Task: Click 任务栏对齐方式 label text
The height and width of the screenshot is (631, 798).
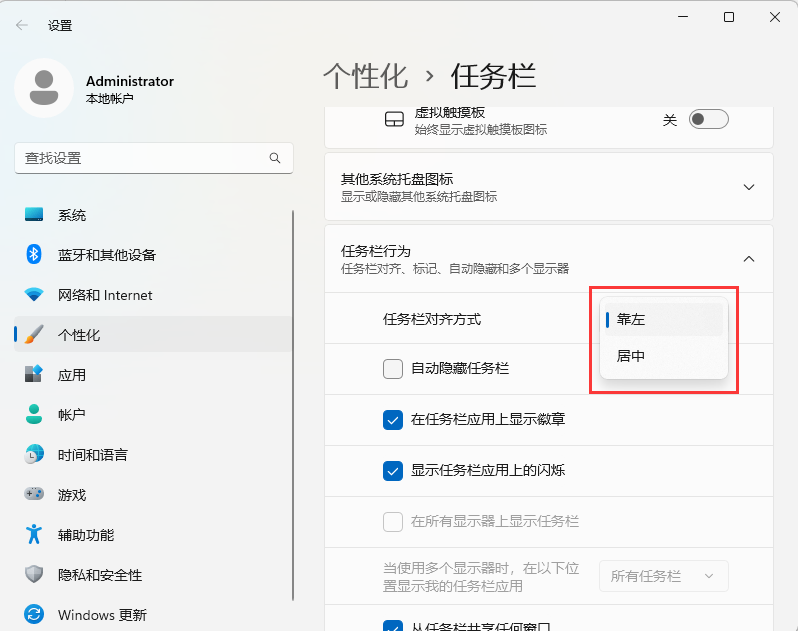Action: [432, 319]
